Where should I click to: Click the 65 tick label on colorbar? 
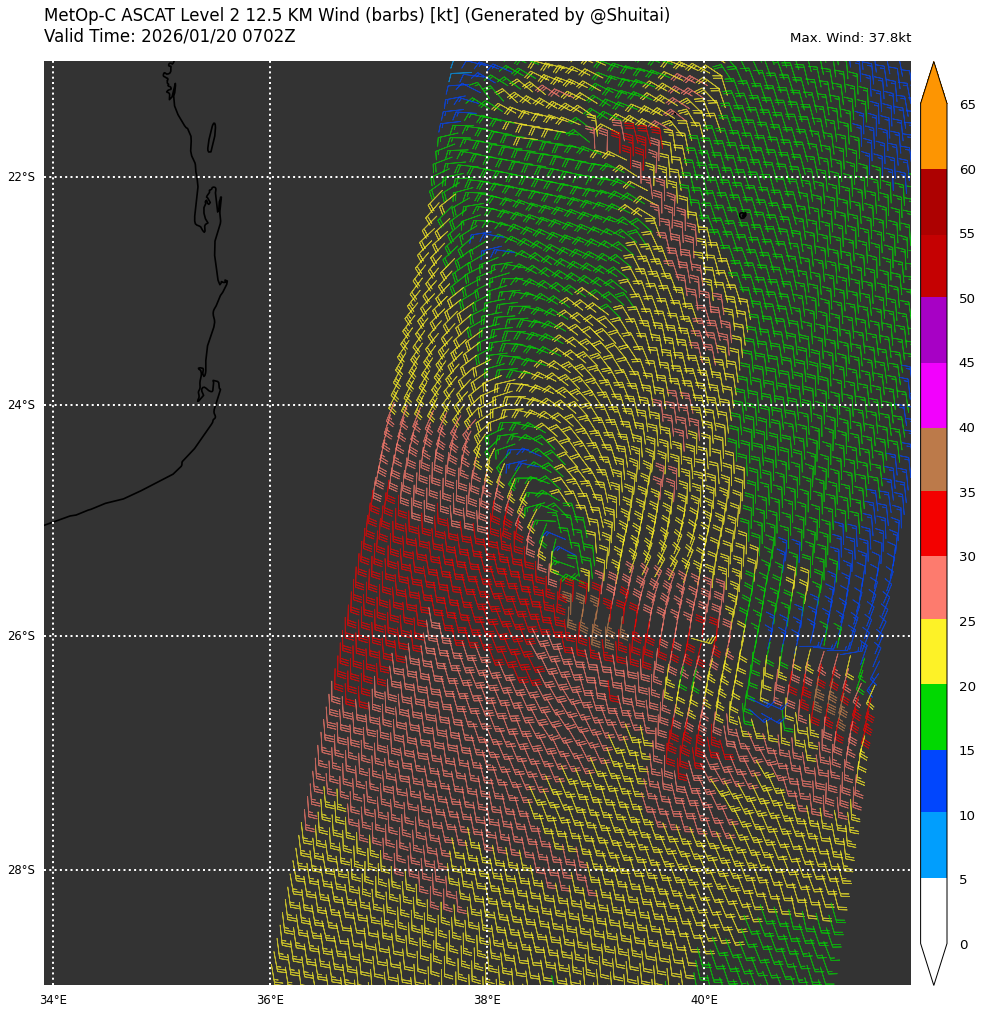click(x=967, y=105)
